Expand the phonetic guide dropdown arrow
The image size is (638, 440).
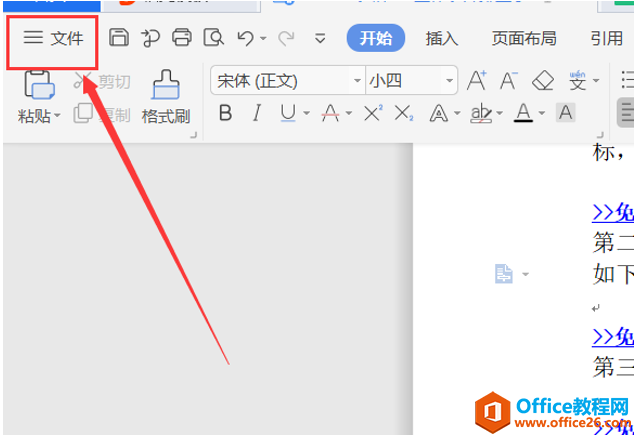tap(596, 81)
